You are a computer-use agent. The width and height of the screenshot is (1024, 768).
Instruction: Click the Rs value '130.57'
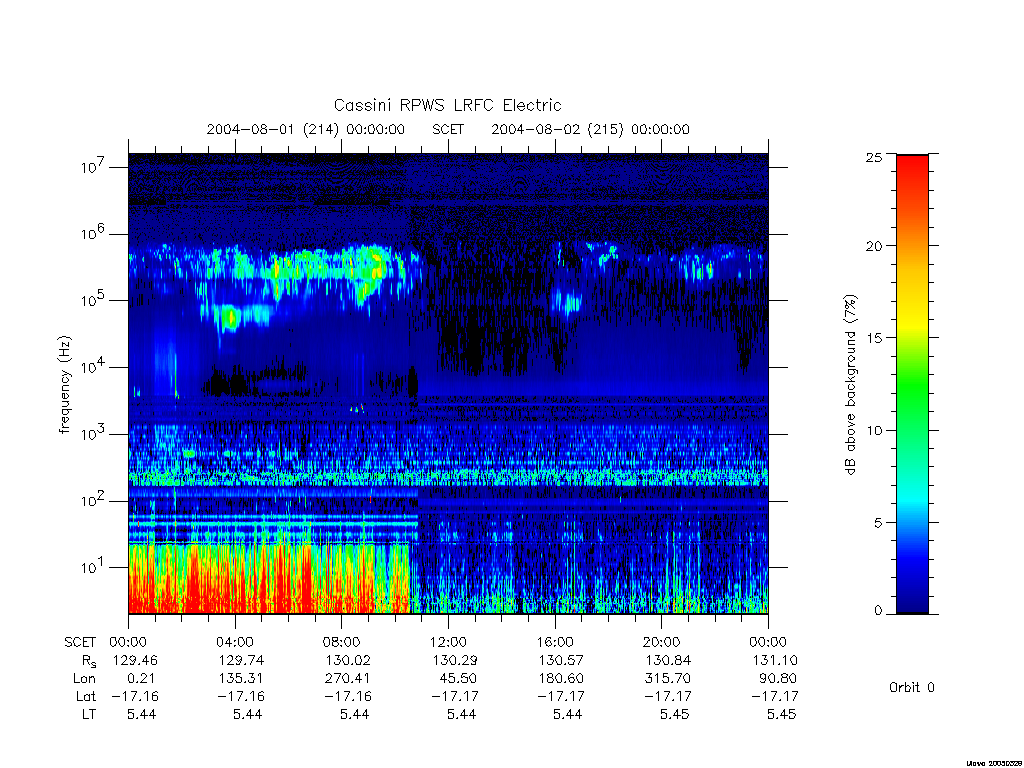click(561, 660)
